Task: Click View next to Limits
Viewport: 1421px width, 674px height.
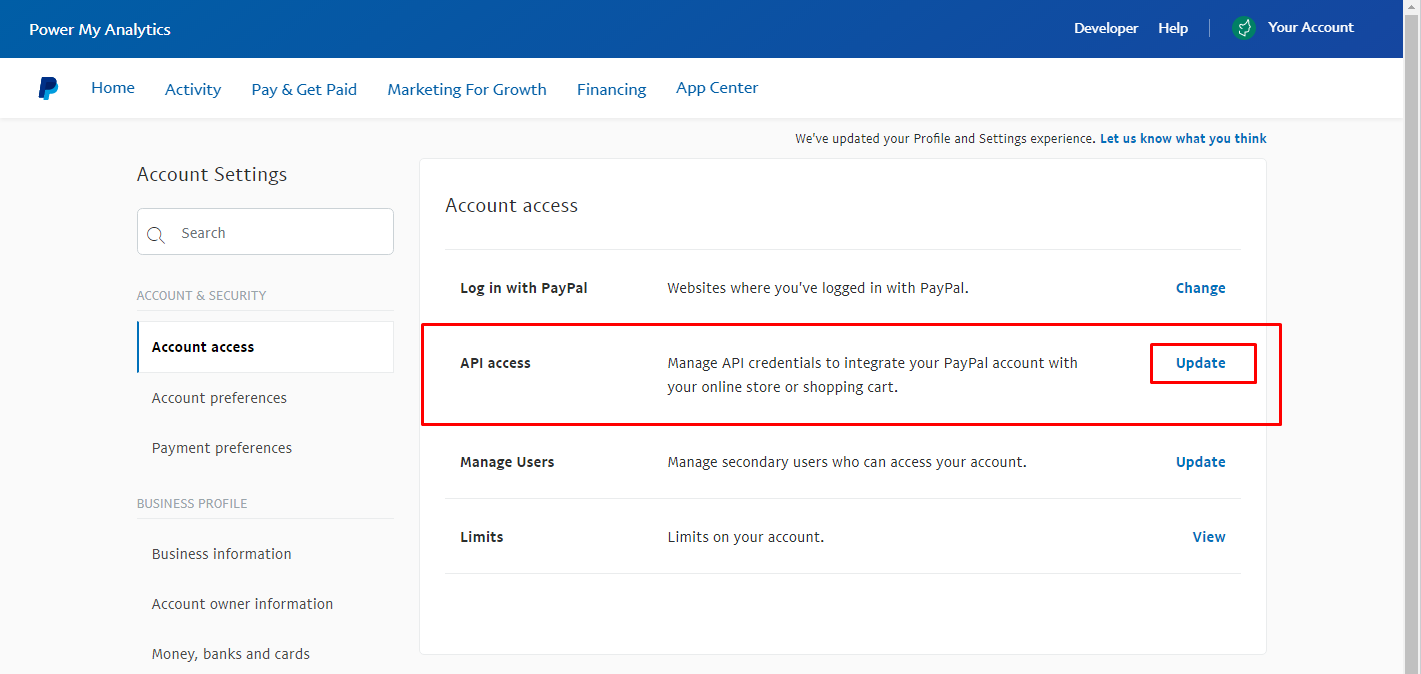Action: pos(1208,537)
